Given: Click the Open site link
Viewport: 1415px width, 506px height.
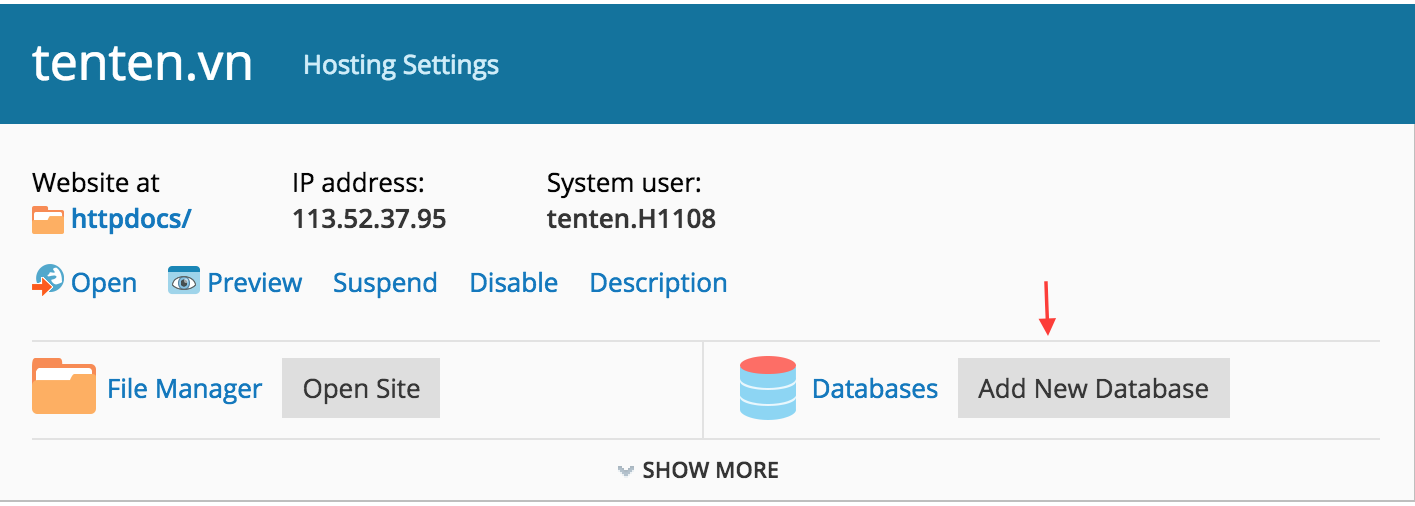Looking at the screenshot, I should [104, 283].
